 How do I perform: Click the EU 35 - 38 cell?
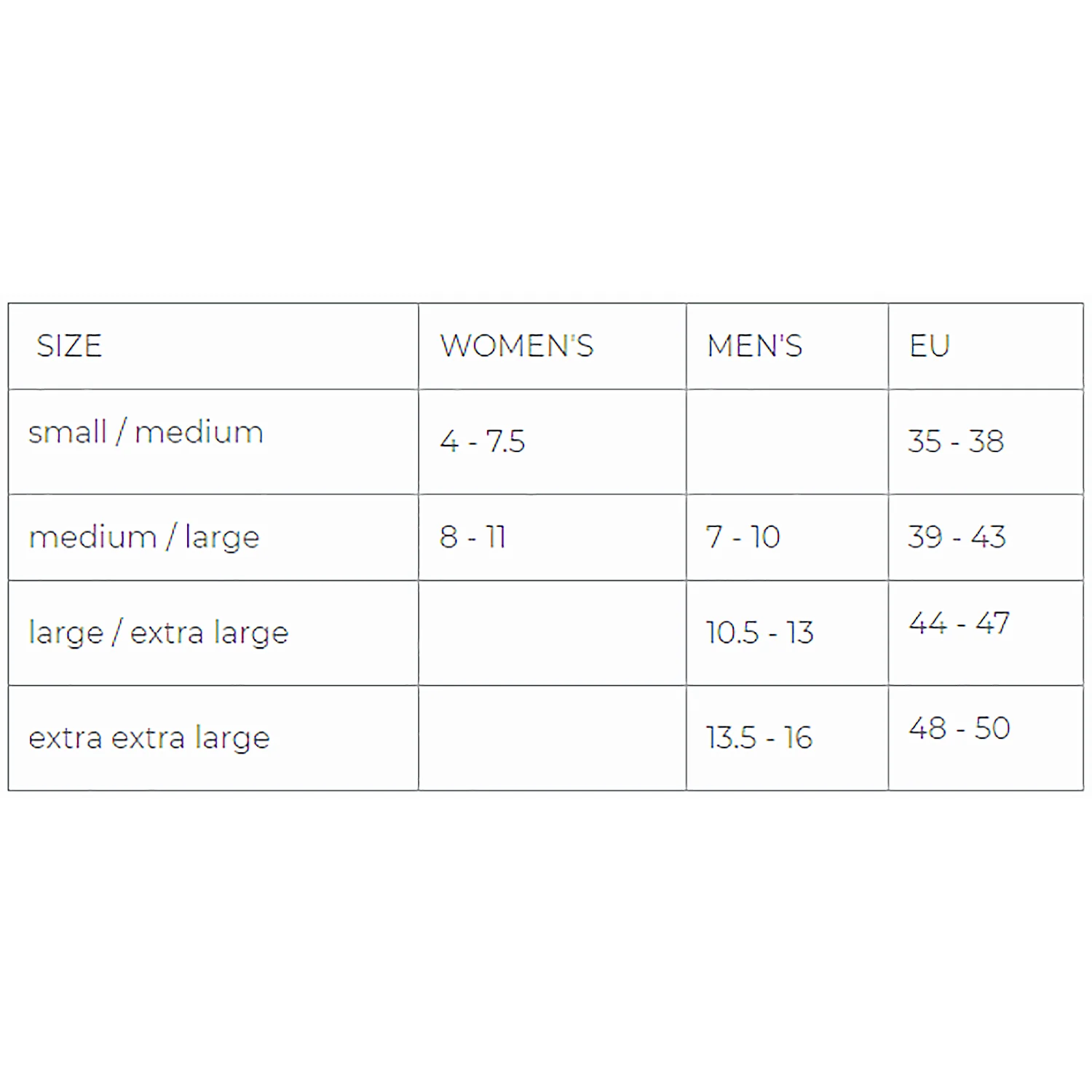coord(955,441)
